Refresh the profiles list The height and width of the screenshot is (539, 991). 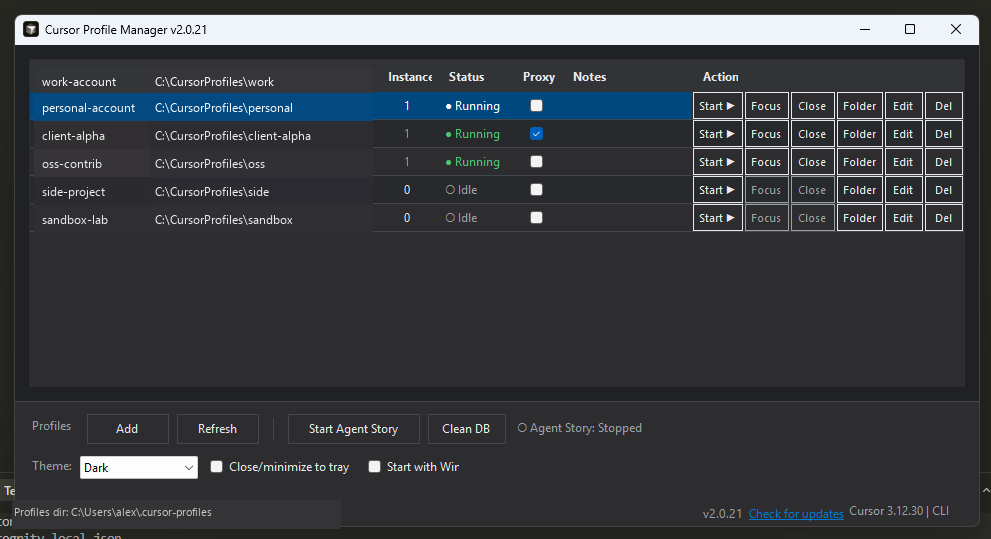[217, 429]
